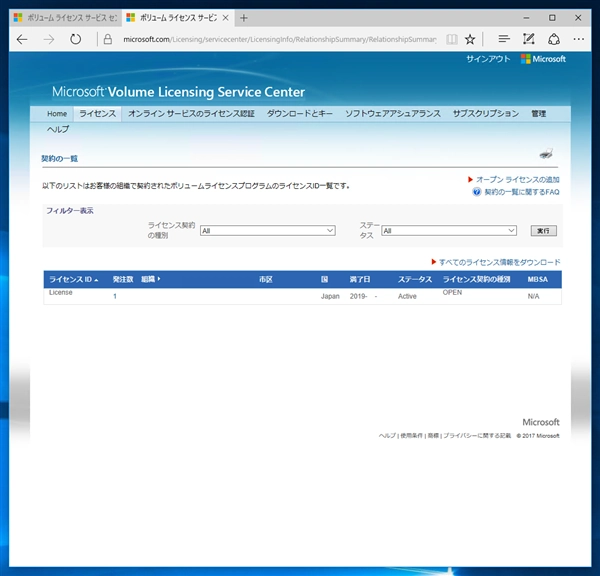Click the FAQ question mark icon
This screenshot has height=576, width=600.
point(476,192)
